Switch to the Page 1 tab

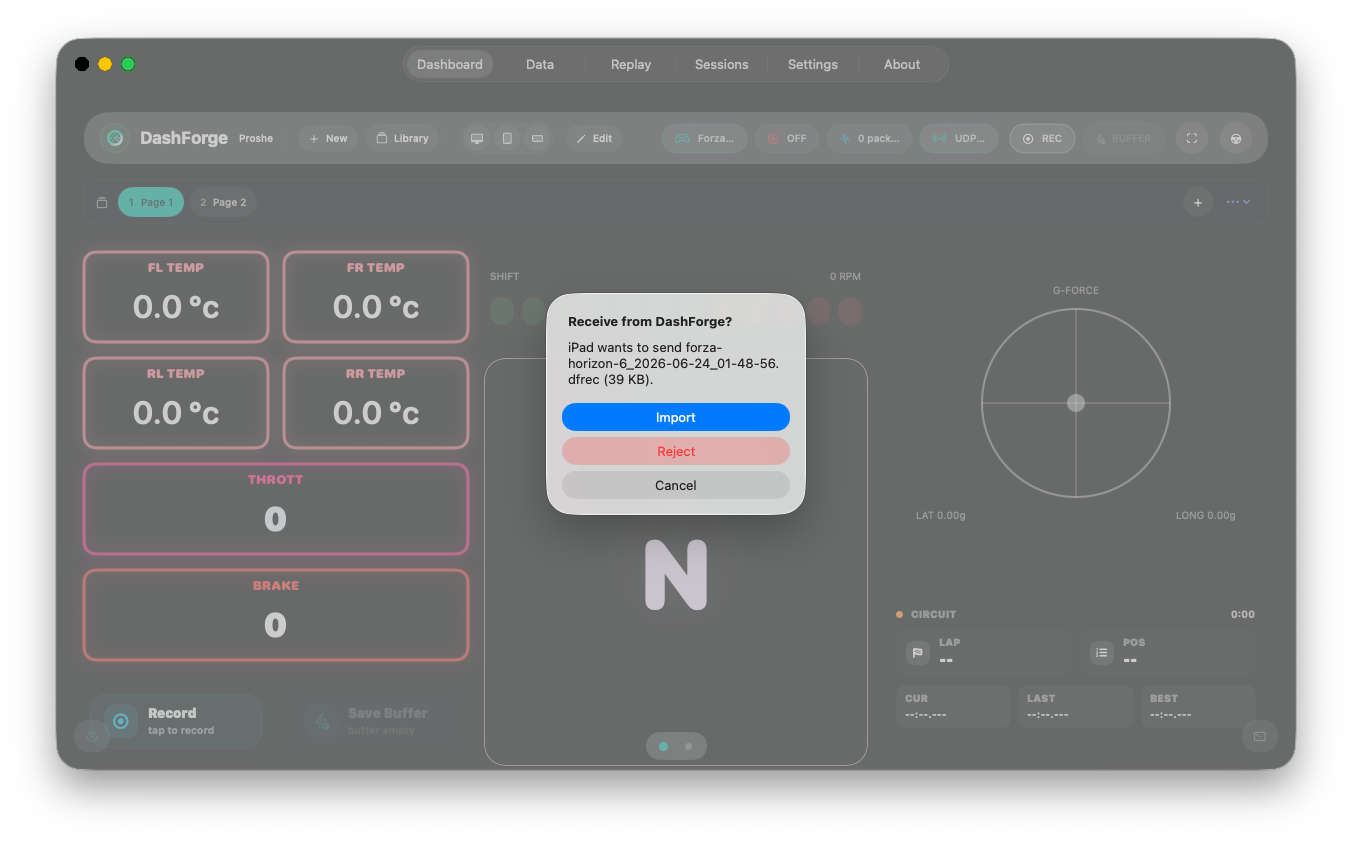pos(151,202)
